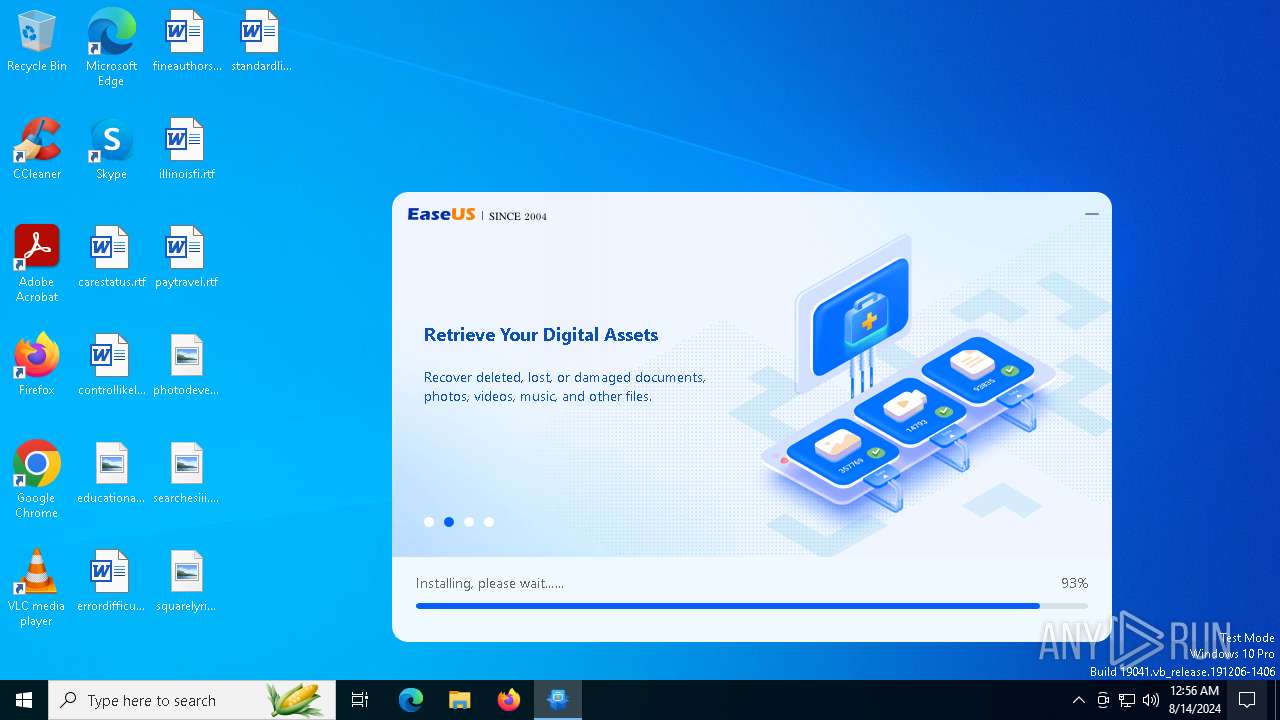Click the Meet Now tray icon
This screenshot has width=1280, height=720.
(x=1103, y=700)
